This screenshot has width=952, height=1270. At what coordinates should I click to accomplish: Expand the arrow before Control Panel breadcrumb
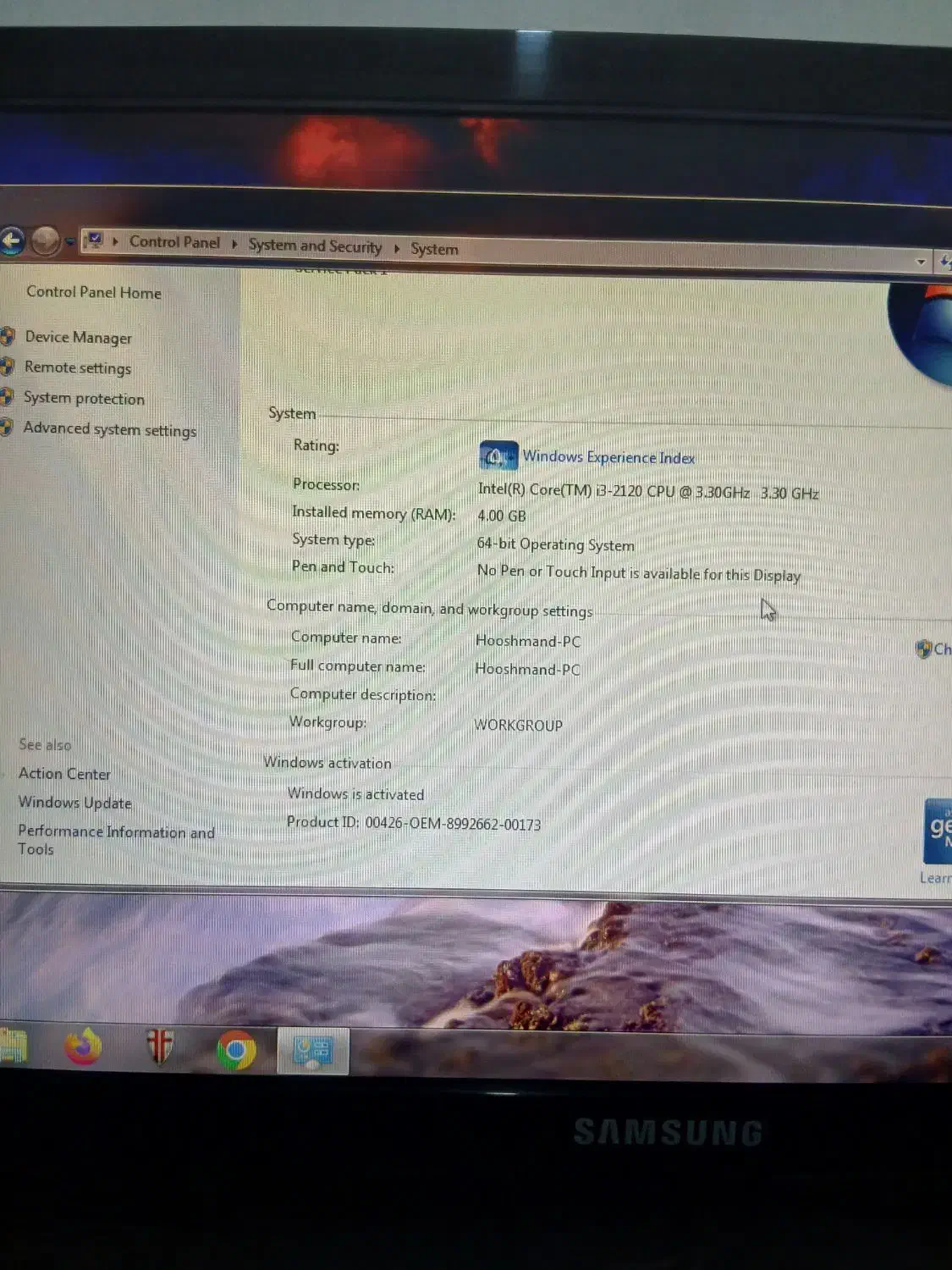coord(115,241)
